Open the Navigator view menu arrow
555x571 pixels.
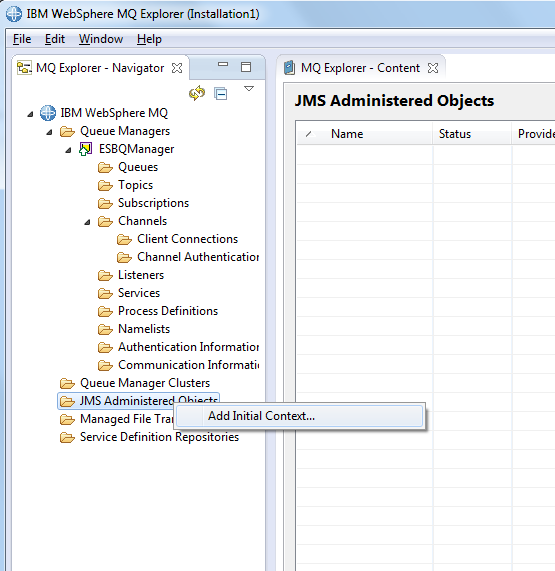249,88
